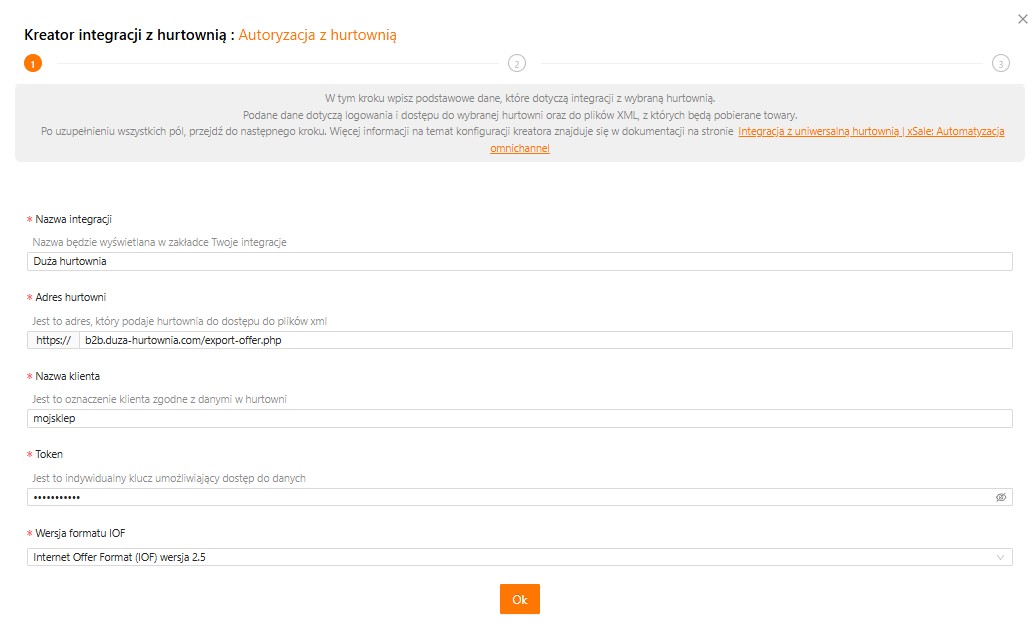This screenshot has width=1036, height=643.
Task: Open the Internet Offer Format version 2.5 selector
Action: [500, 557]
